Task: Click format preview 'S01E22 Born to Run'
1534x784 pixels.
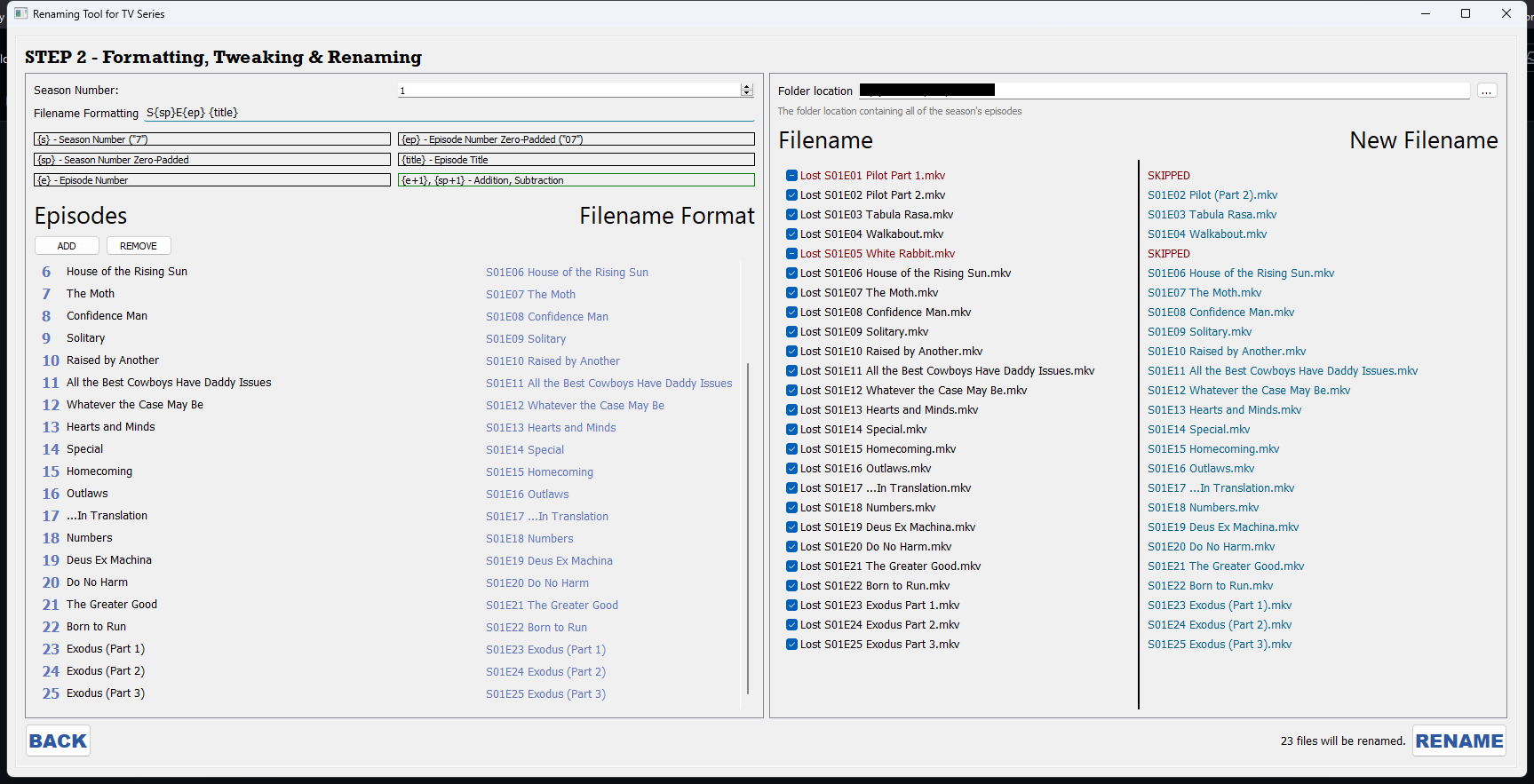Action: (537, 628)
